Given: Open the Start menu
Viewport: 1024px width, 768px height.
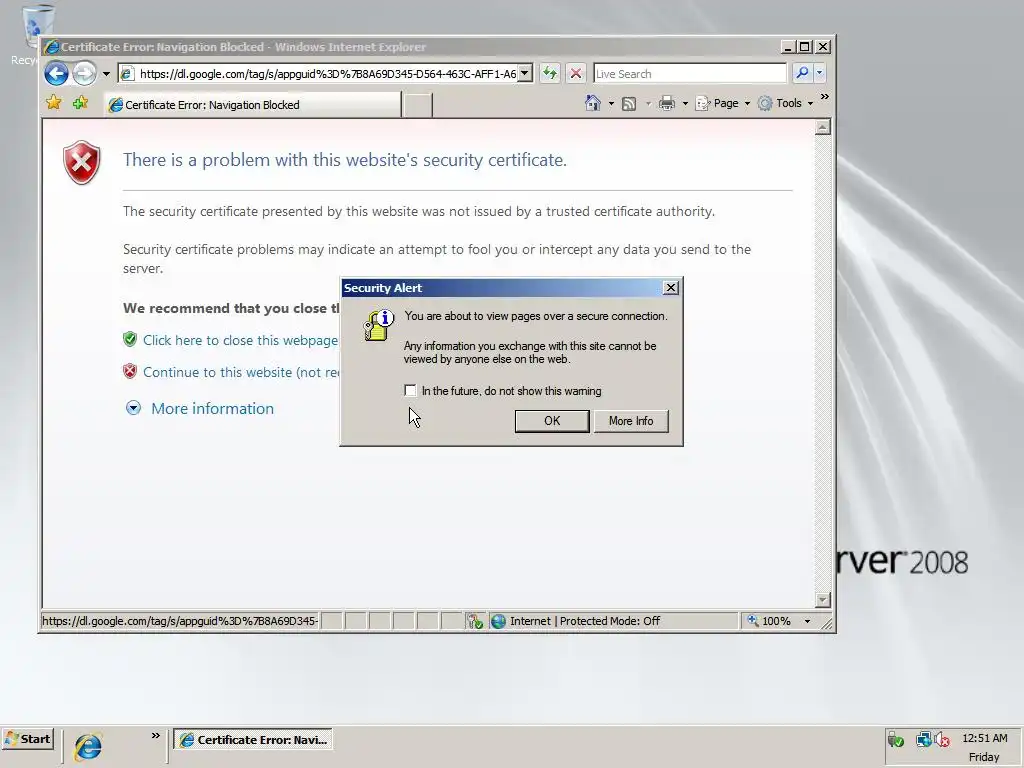Looking at the screenshot, I should 27,739.
